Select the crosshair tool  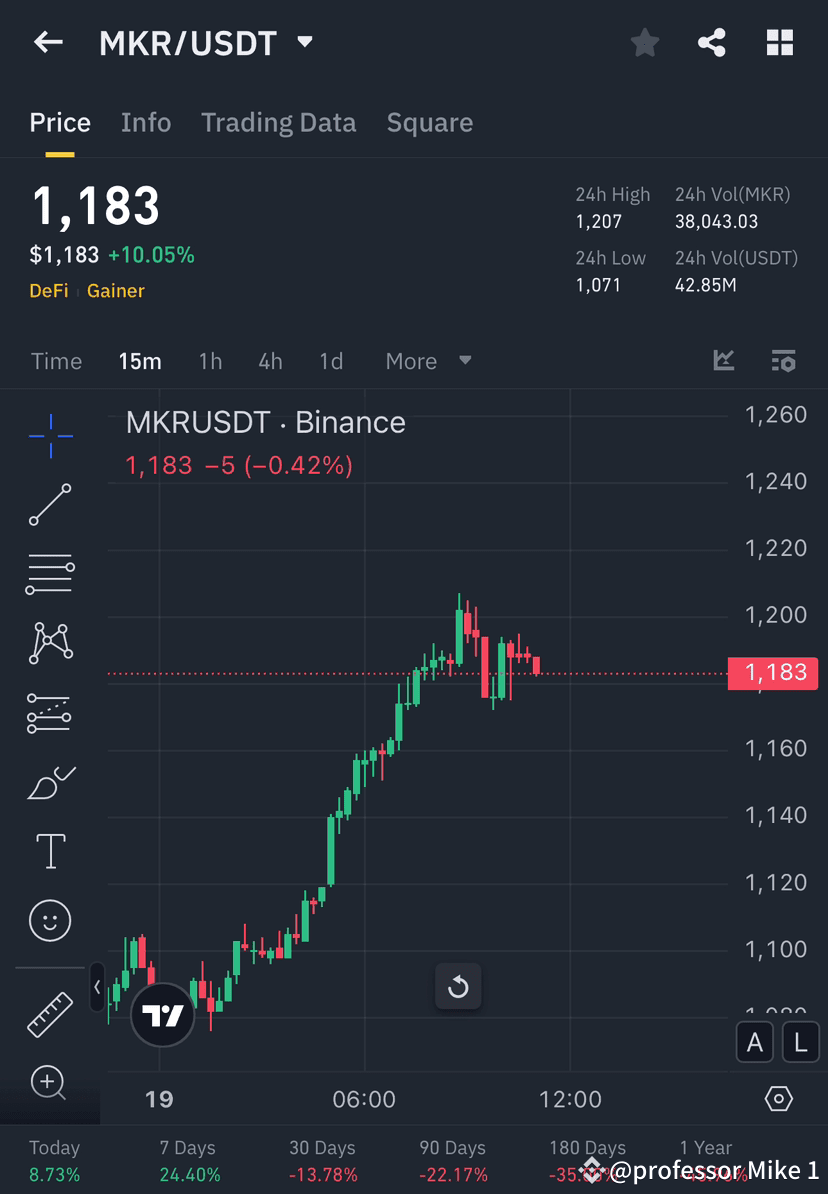coord(50,435)
